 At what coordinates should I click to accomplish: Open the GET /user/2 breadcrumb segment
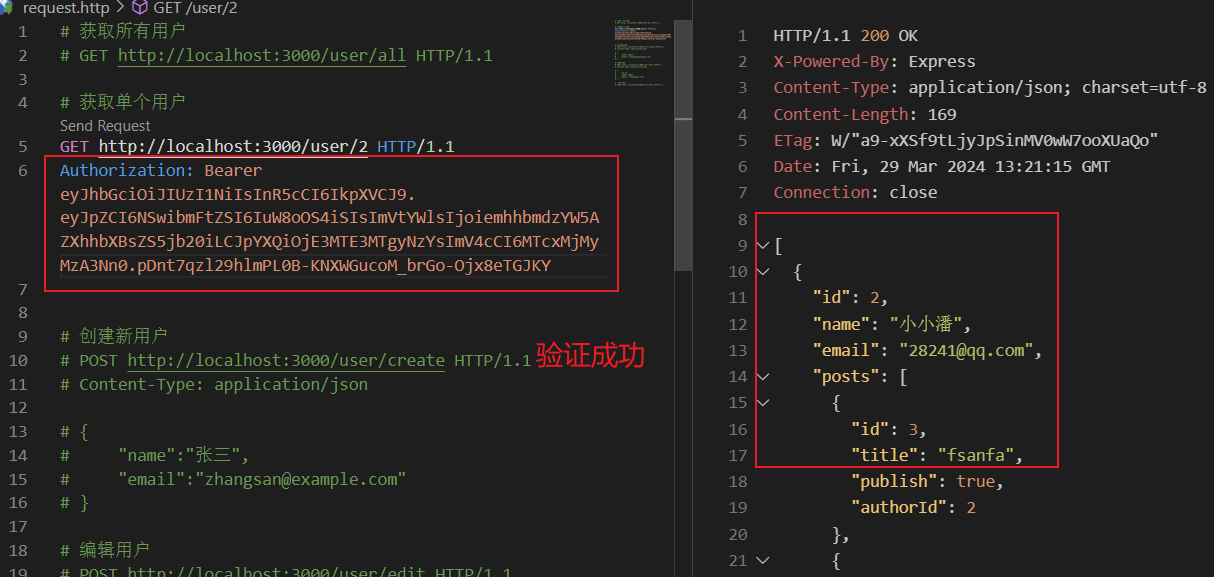click(x=196, y=8)
